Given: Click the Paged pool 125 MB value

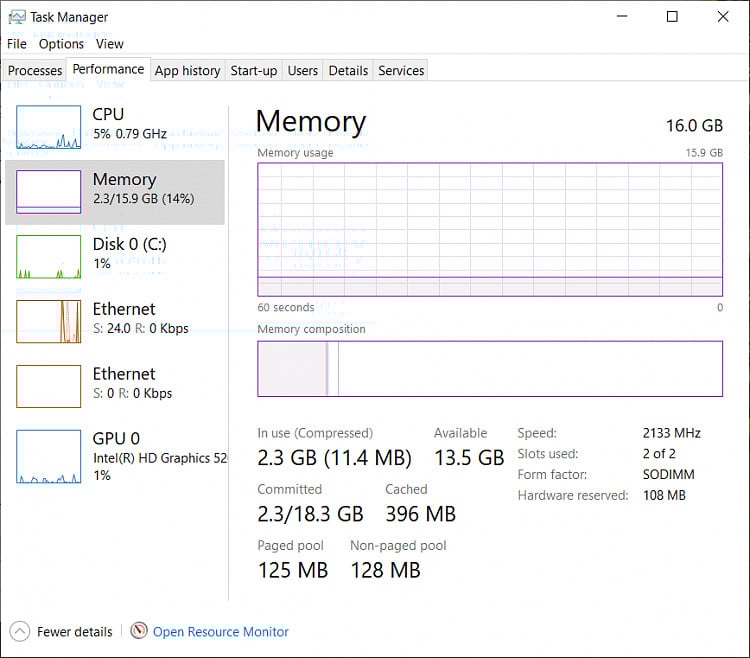Looking at the screenshot, I should 293,570.
